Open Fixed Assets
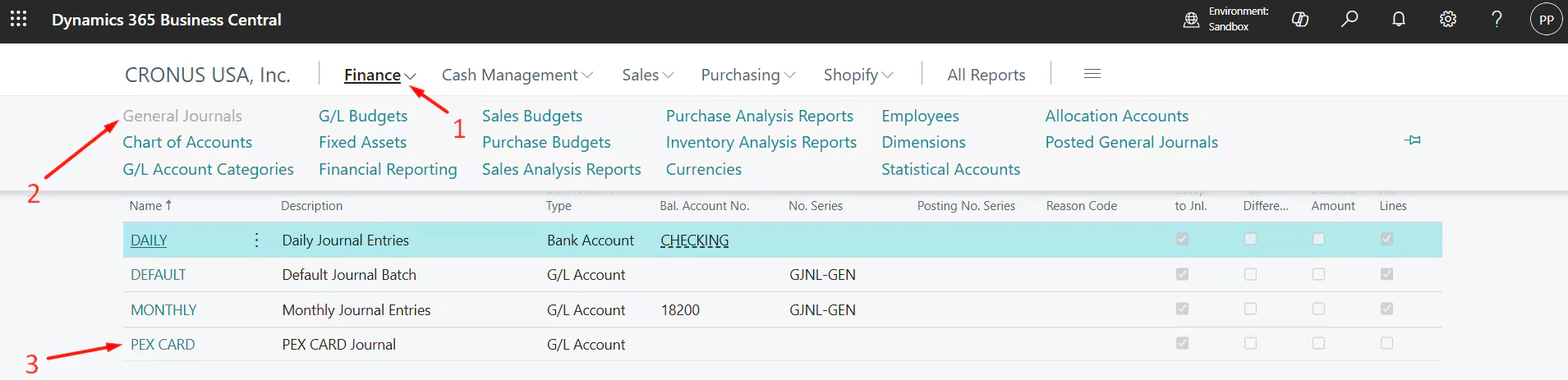 click(362, 142)
